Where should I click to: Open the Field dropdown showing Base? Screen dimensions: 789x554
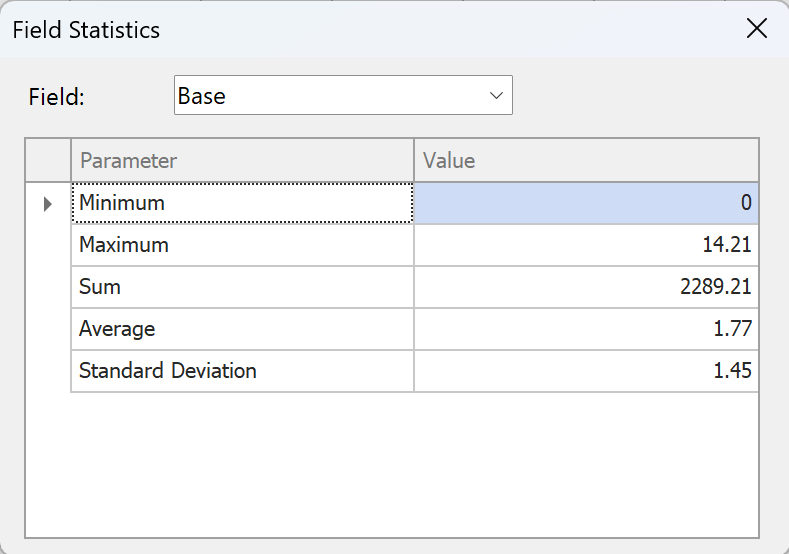point(342,96)
